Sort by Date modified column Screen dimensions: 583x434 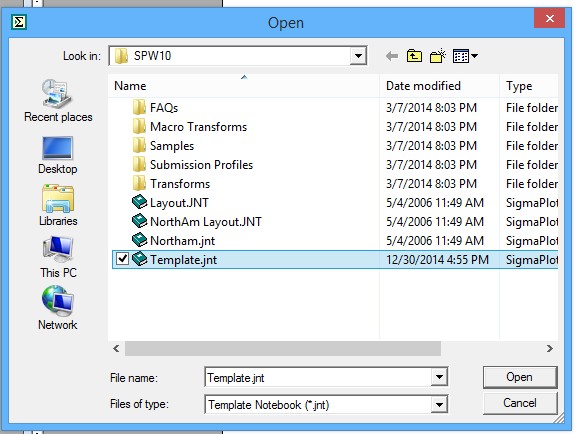pyautogui.click(x=439, y=86)
